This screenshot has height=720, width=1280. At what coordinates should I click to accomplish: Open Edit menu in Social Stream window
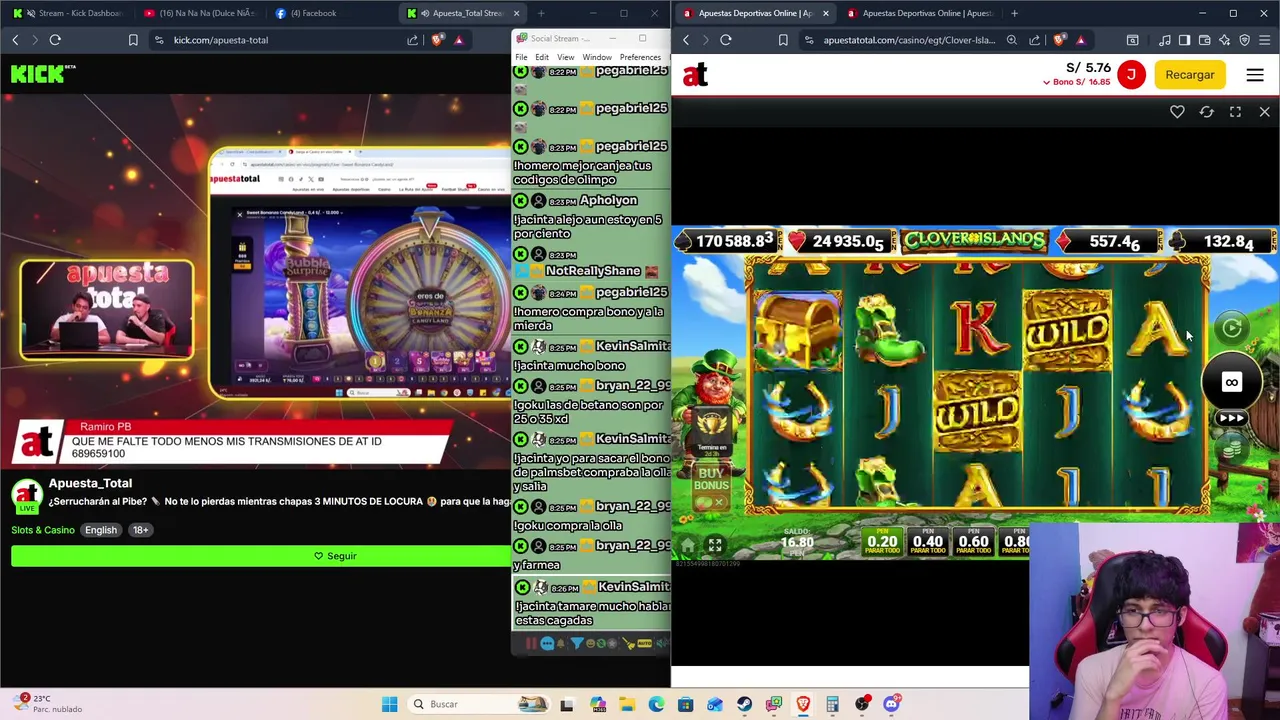[542, 57]
